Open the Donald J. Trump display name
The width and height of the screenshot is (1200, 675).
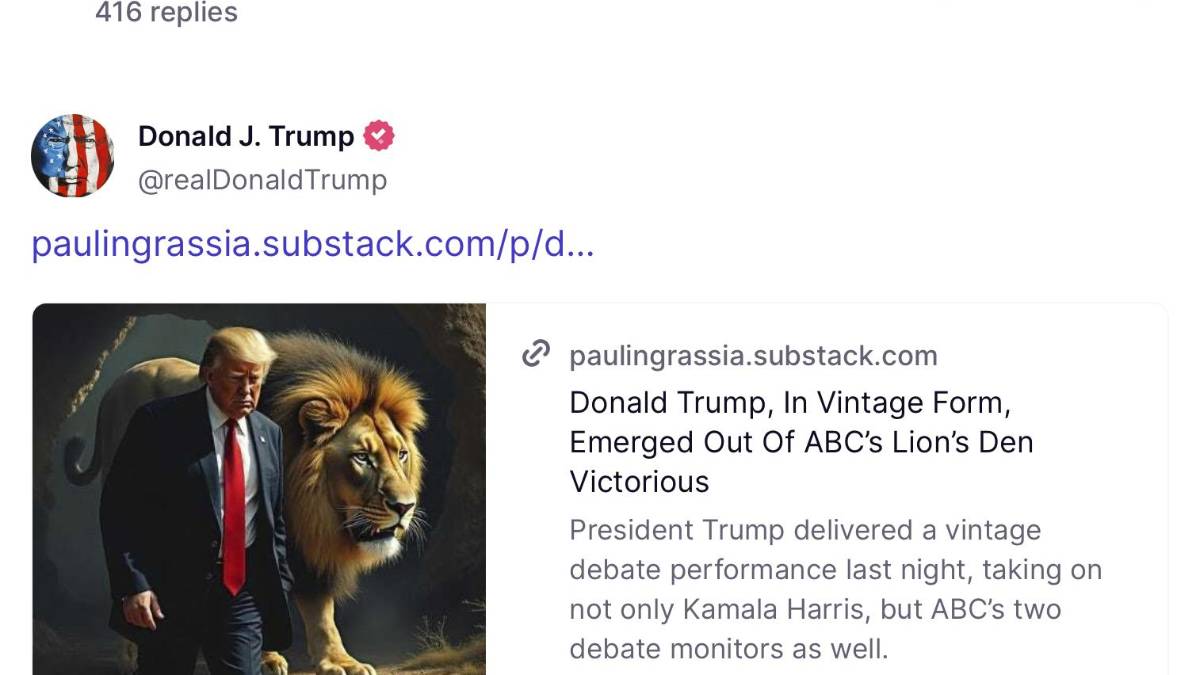pos(246,136)
